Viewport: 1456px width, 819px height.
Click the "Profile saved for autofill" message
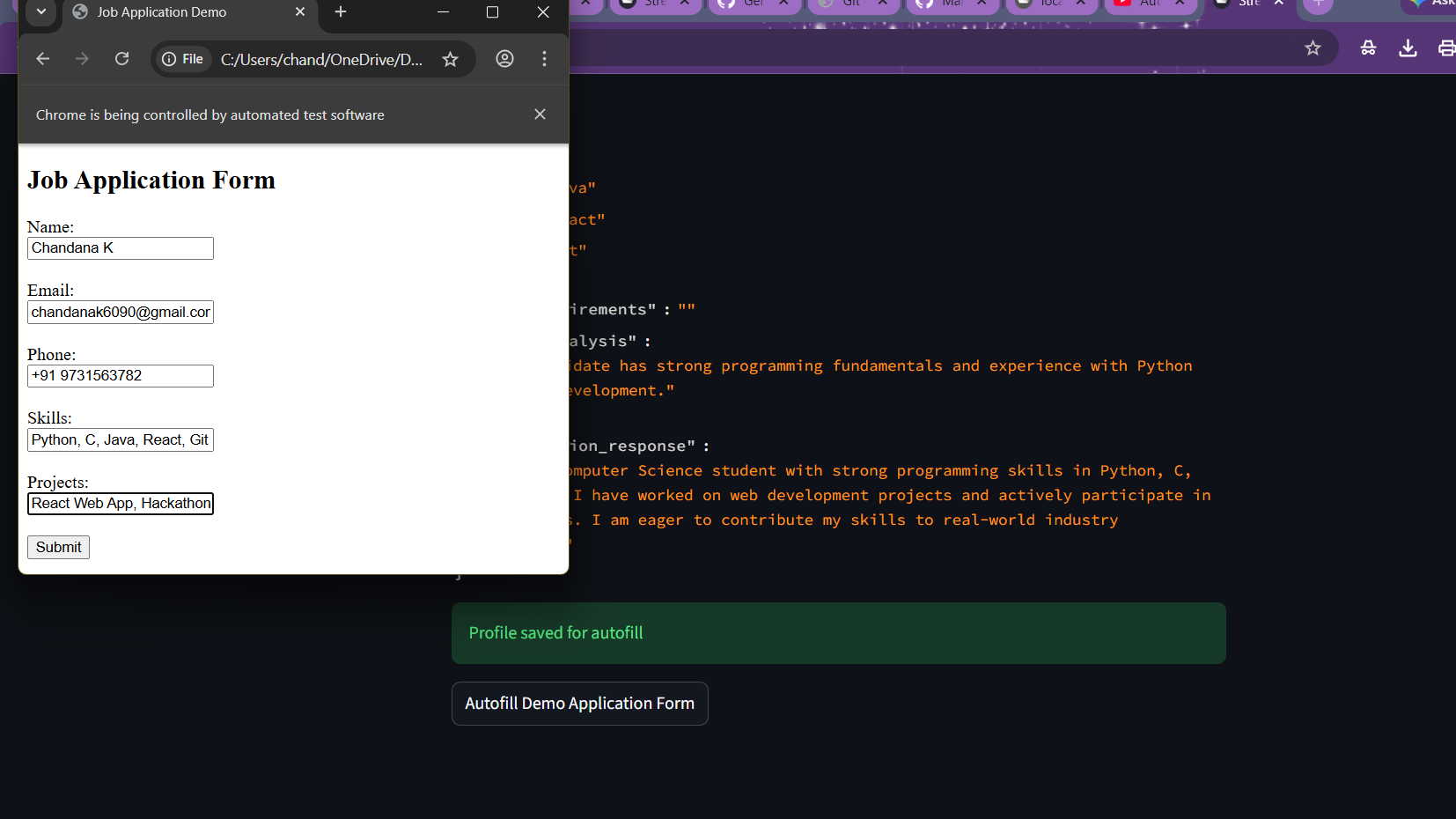(x=555, y=633)
